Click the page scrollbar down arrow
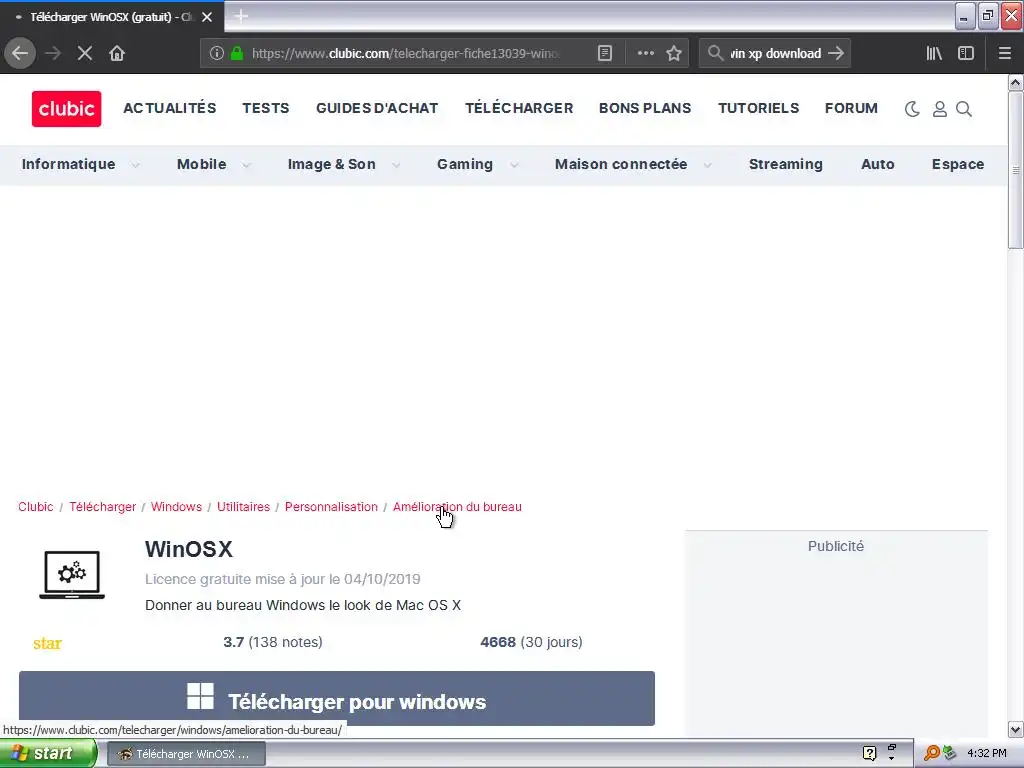1024x768 pixels. tap(1016, 730)
